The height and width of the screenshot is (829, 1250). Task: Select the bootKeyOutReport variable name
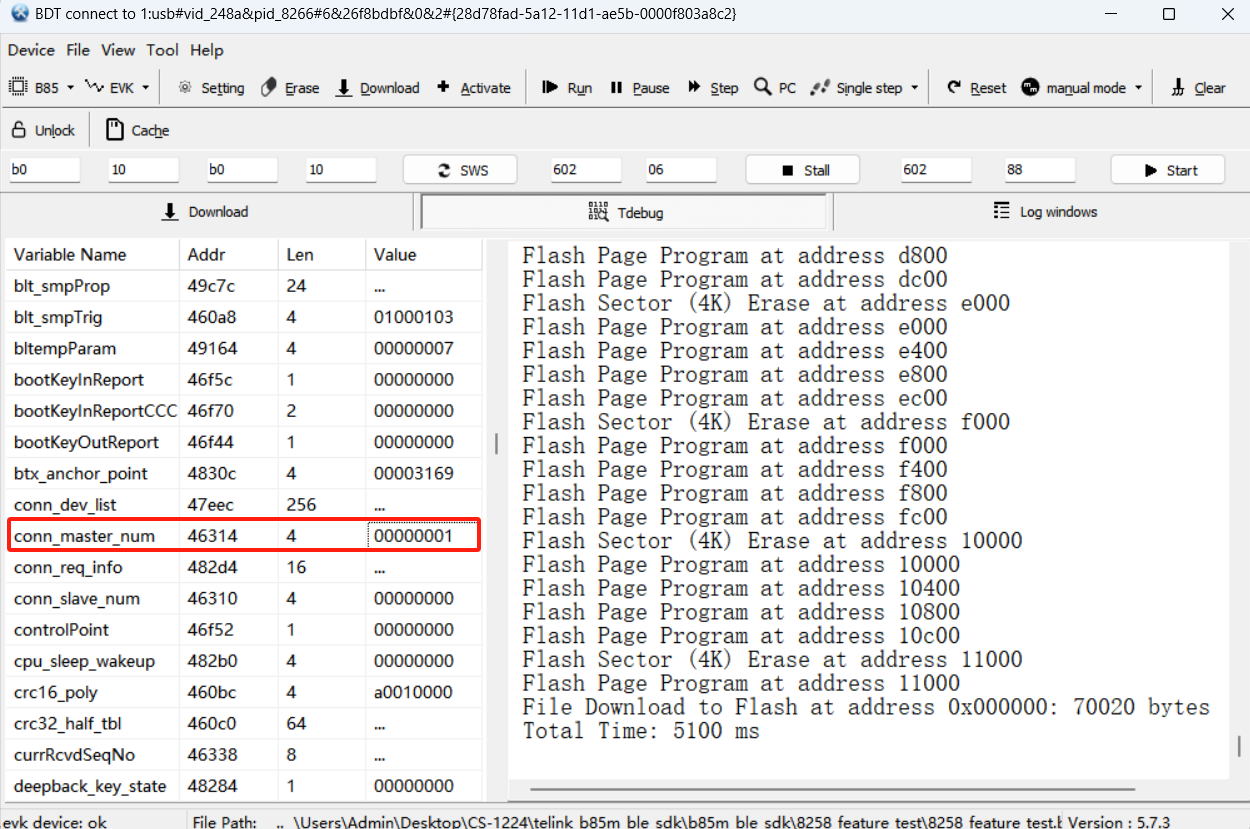(86, 442)
